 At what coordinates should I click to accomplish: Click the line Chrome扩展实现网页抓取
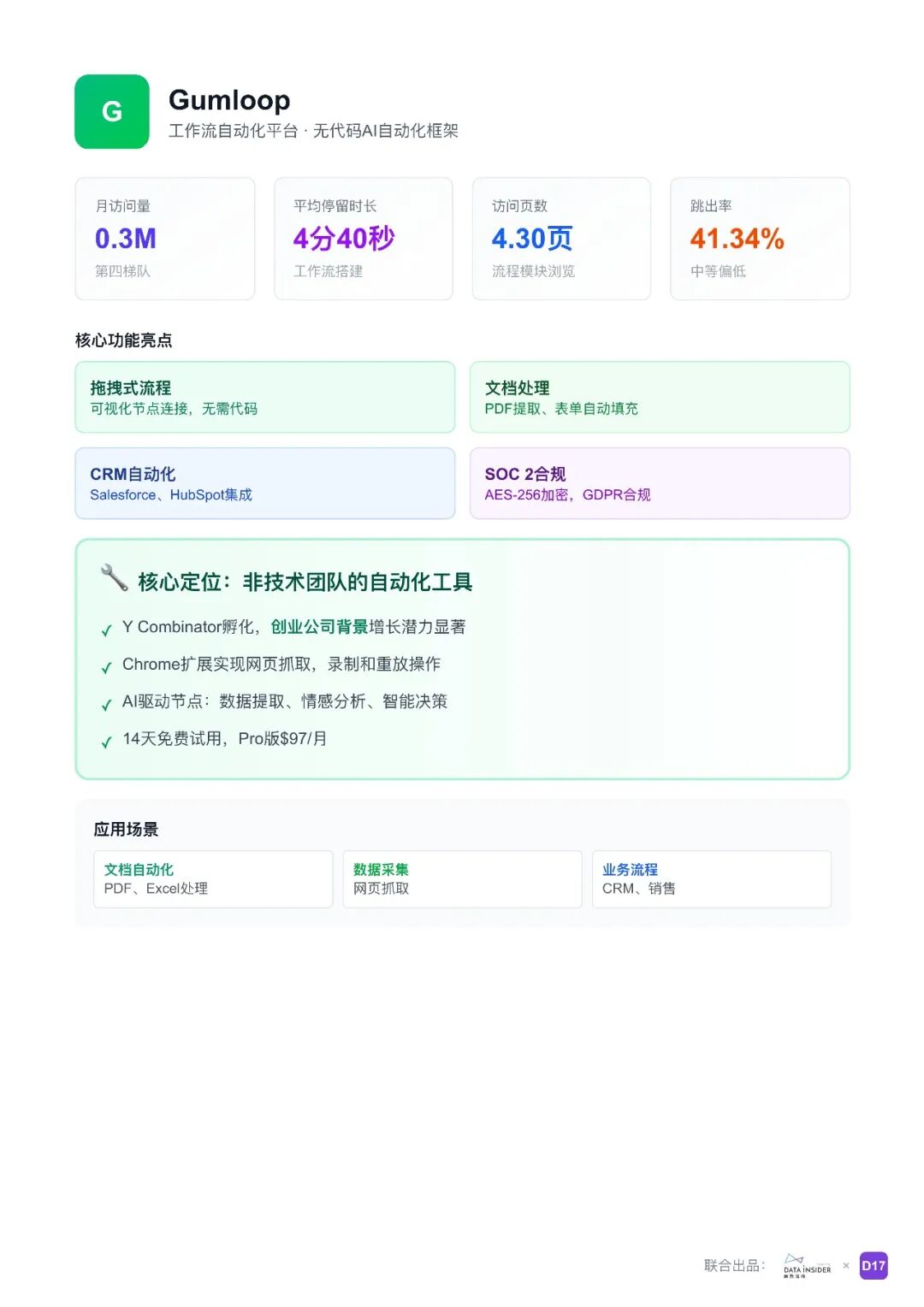[x=281, y=664]
